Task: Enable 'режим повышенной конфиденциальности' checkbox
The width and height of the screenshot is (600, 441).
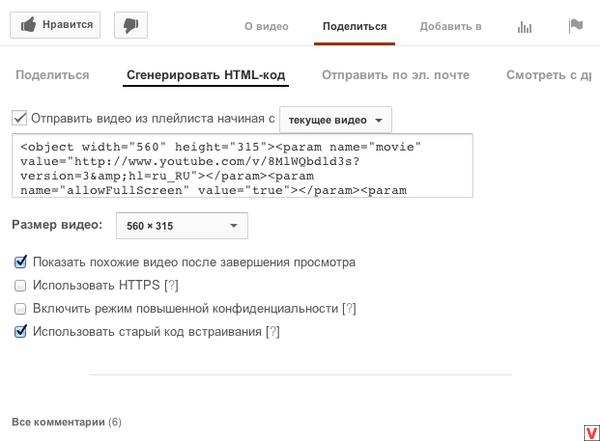Action: click(20, 309)
